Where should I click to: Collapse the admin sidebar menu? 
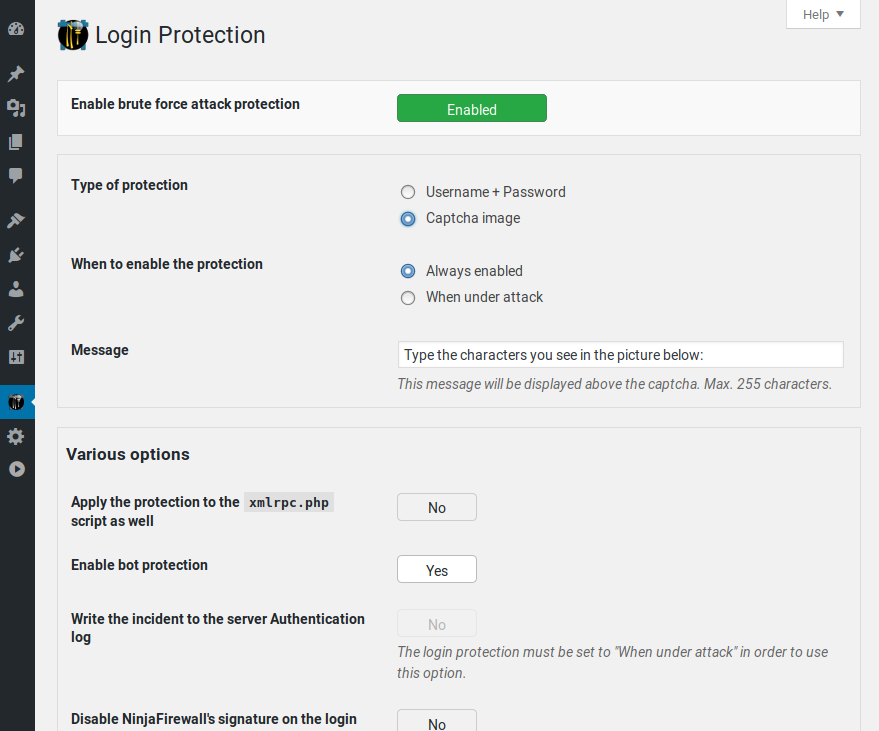[16, 468]
